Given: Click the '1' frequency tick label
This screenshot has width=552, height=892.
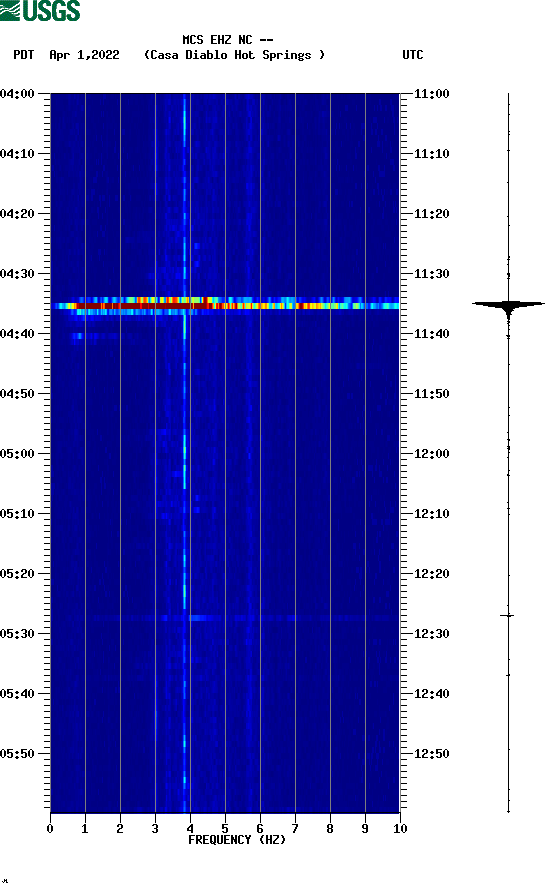Looking at the screenshot, I should point(85,829).
